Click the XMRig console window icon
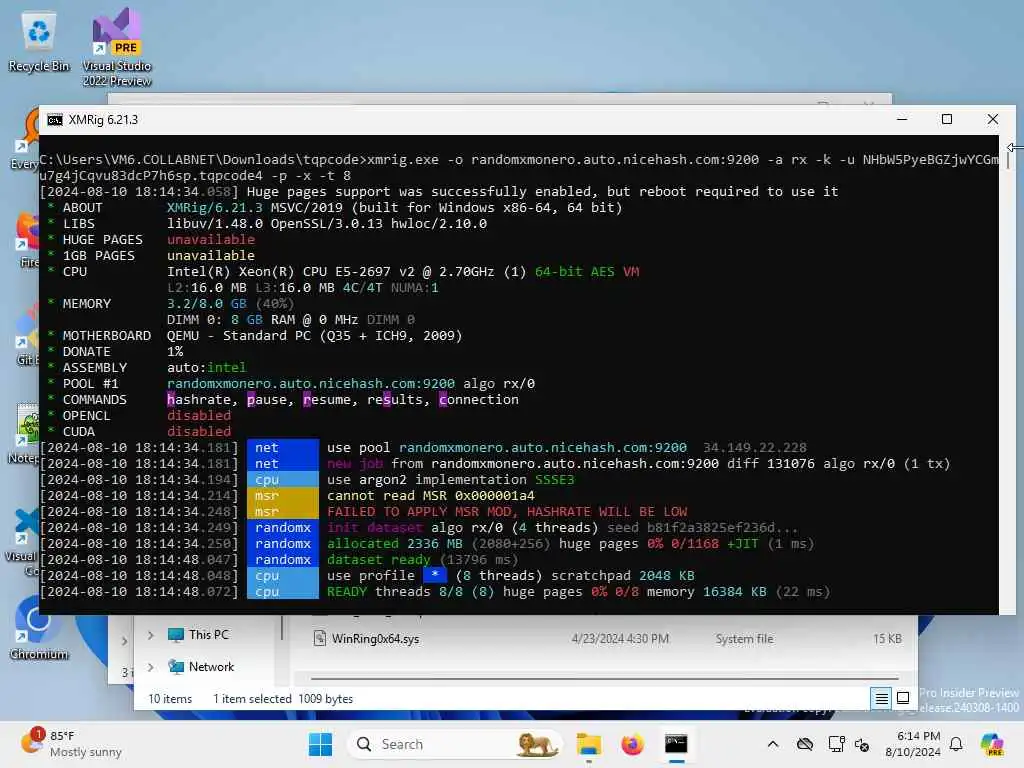Screen dimensions: 1024x768 (55, 120)
